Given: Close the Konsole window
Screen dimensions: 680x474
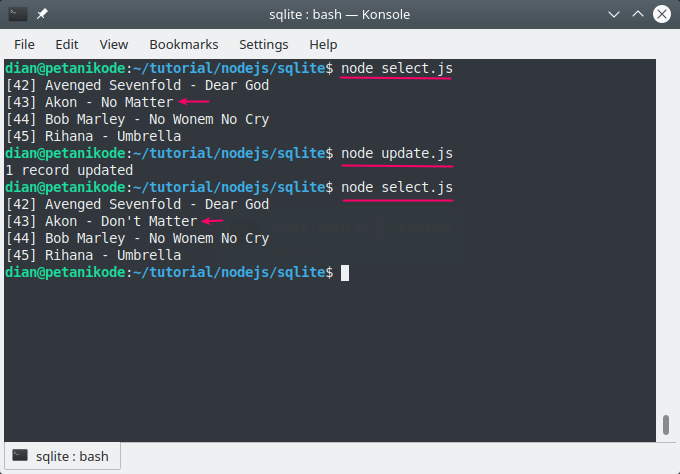Looking at the screenshot, I should (x=662, y=14).
